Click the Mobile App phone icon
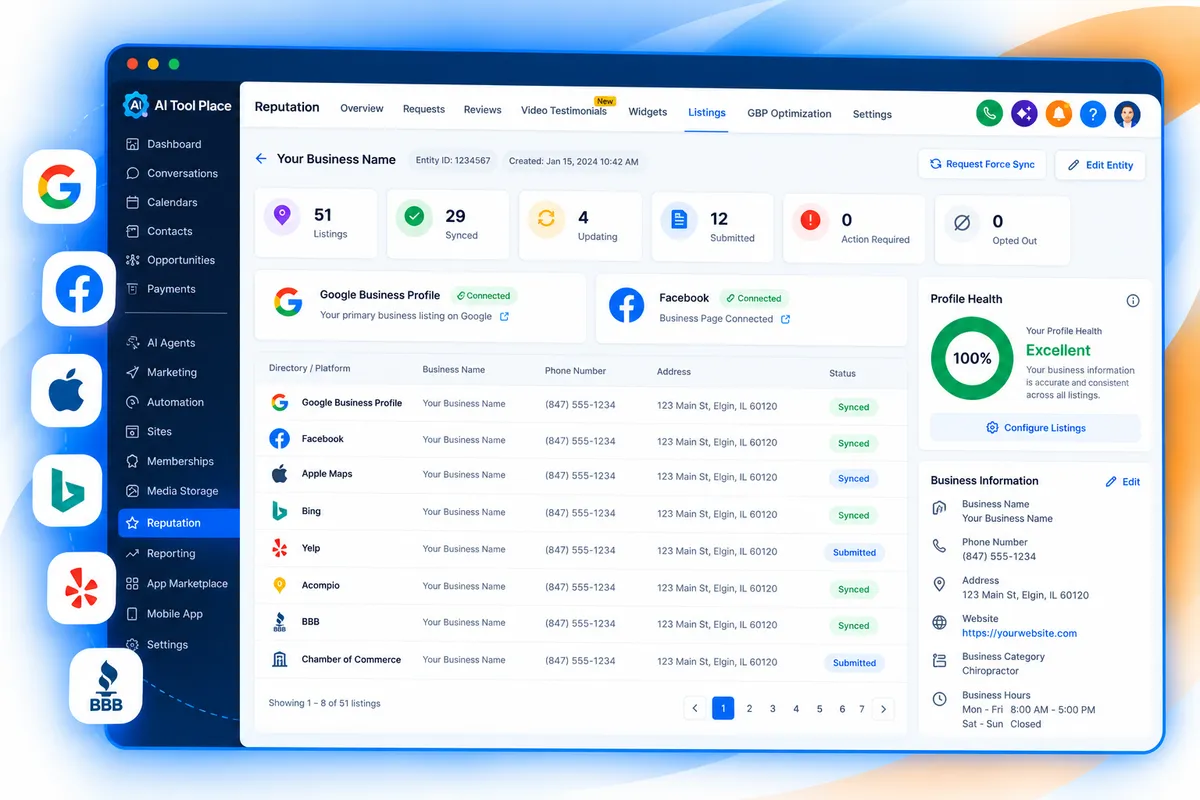Image resolution: width=1200 pixels, height=800 pixels. pos(133,614)
